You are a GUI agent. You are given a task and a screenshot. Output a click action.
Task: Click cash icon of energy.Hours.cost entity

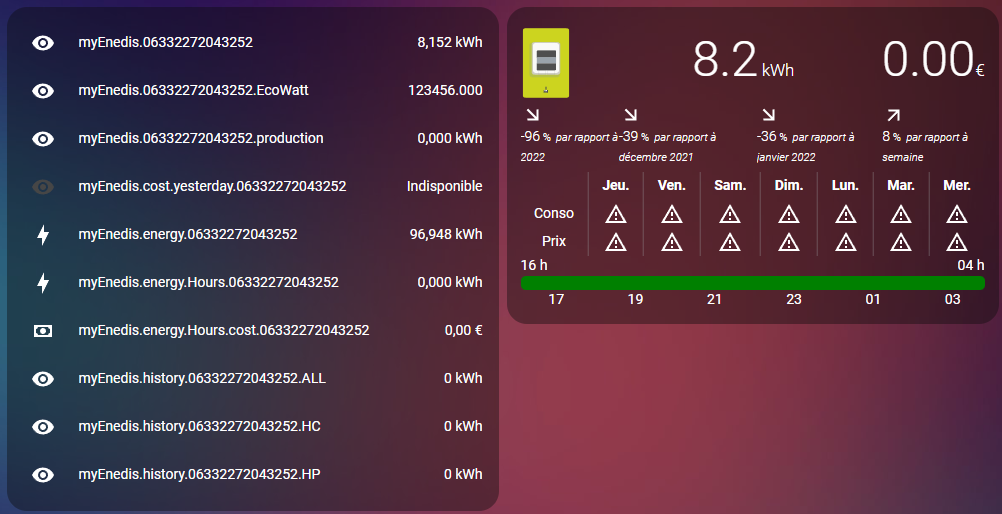click(43, 331)
